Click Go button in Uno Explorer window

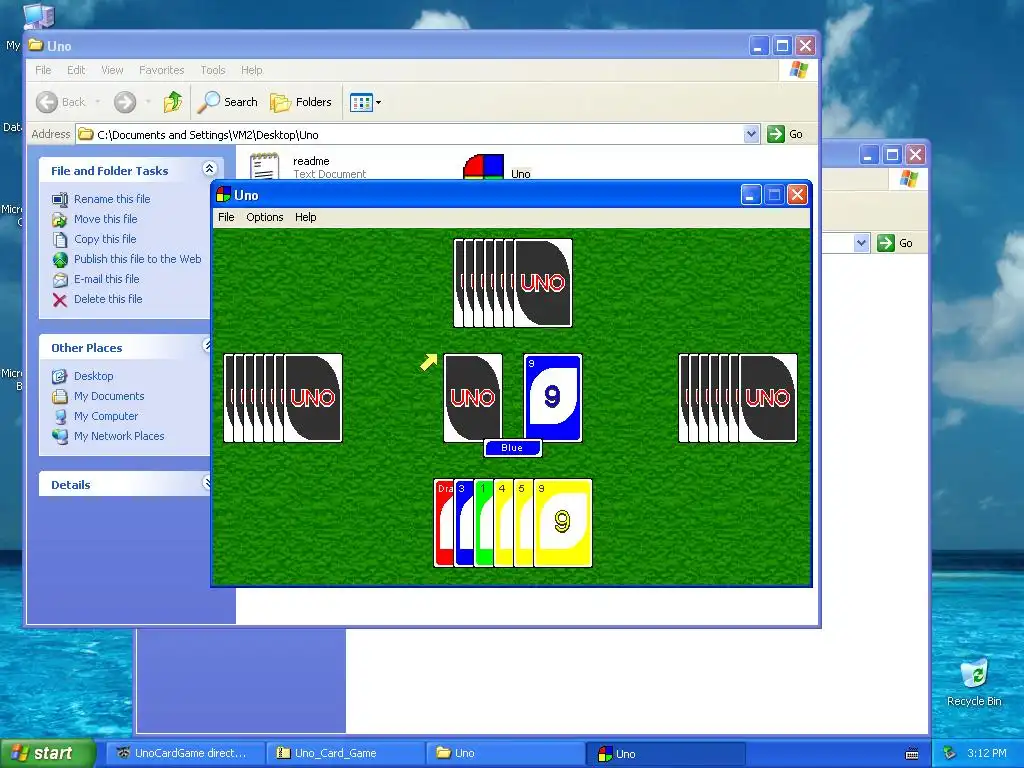click(x=786, y=135)
